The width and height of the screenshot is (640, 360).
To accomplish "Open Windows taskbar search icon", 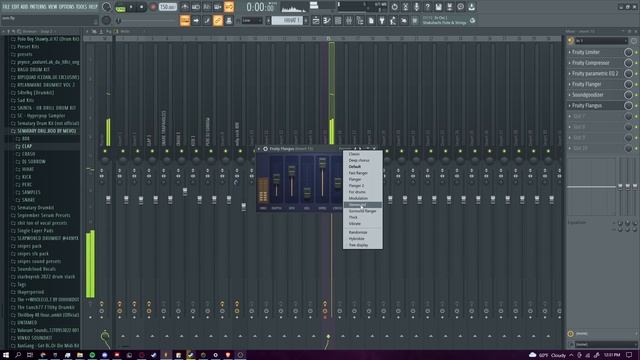I will (18, 355).
